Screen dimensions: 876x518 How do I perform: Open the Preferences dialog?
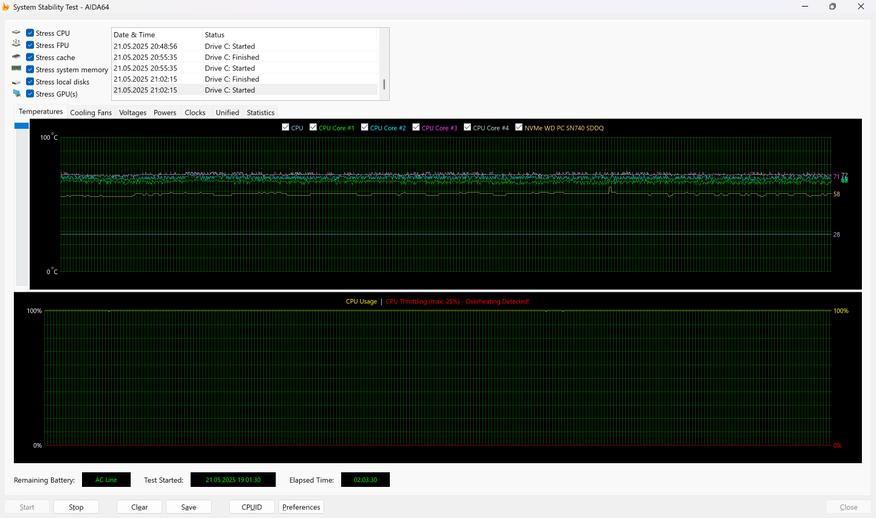301,507
